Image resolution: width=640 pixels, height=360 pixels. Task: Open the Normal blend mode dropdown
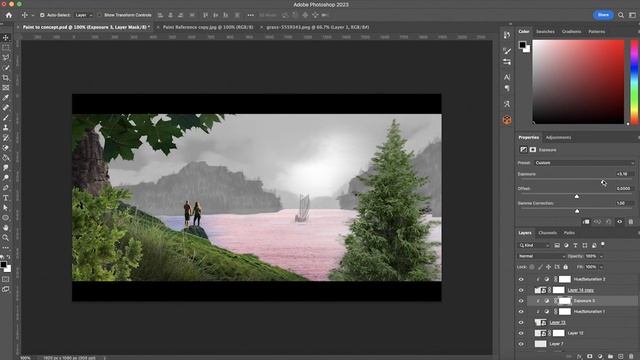click(541, 256)
